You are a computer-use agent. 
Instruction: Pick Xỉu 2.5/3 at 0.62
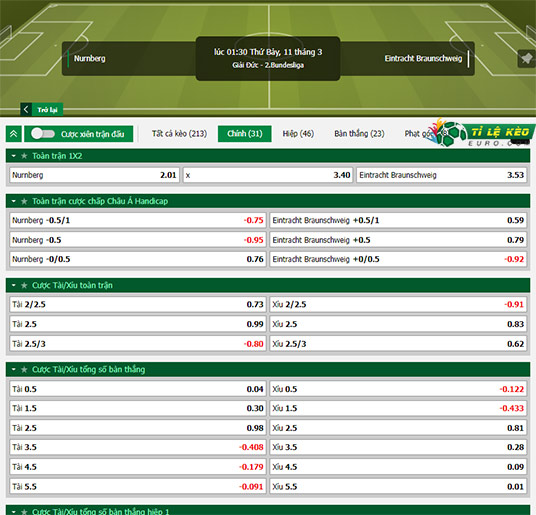[398, 343]
